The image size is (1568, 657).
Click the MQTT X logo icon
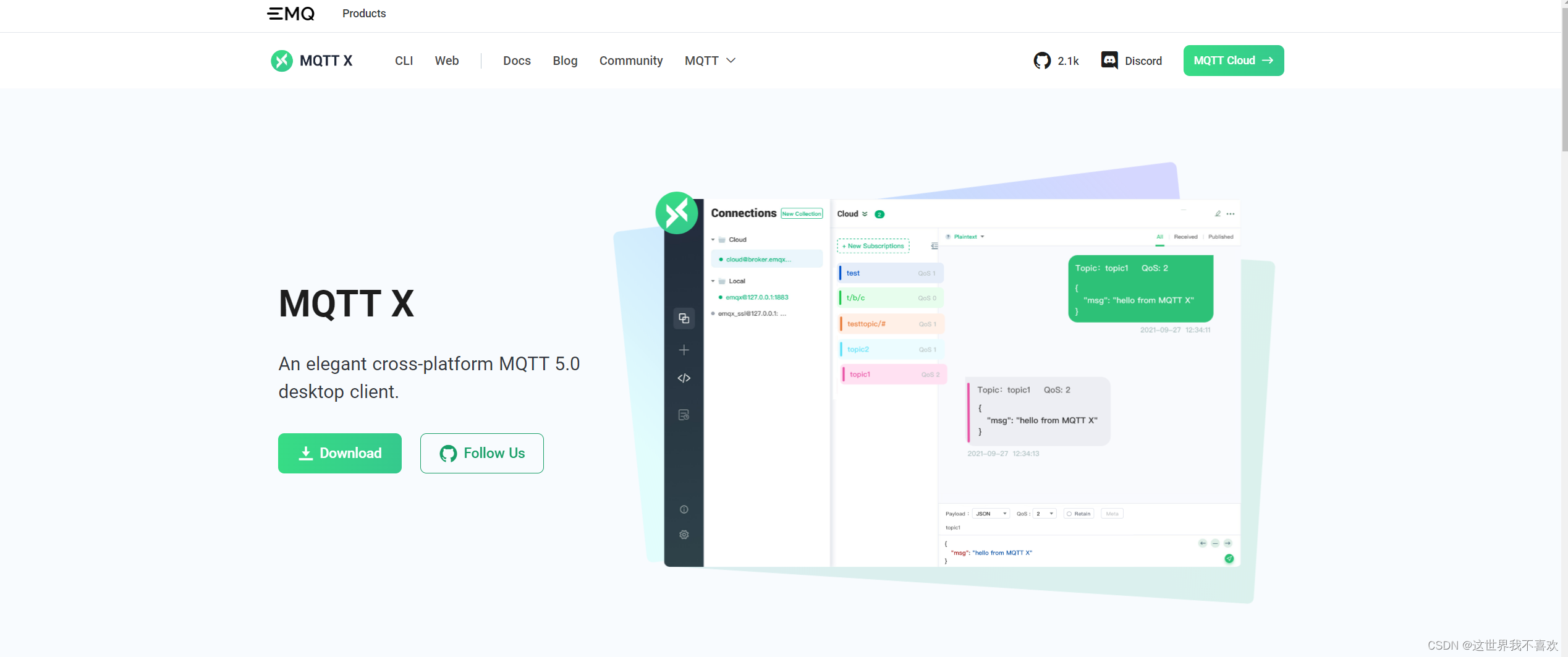point(282,61)
